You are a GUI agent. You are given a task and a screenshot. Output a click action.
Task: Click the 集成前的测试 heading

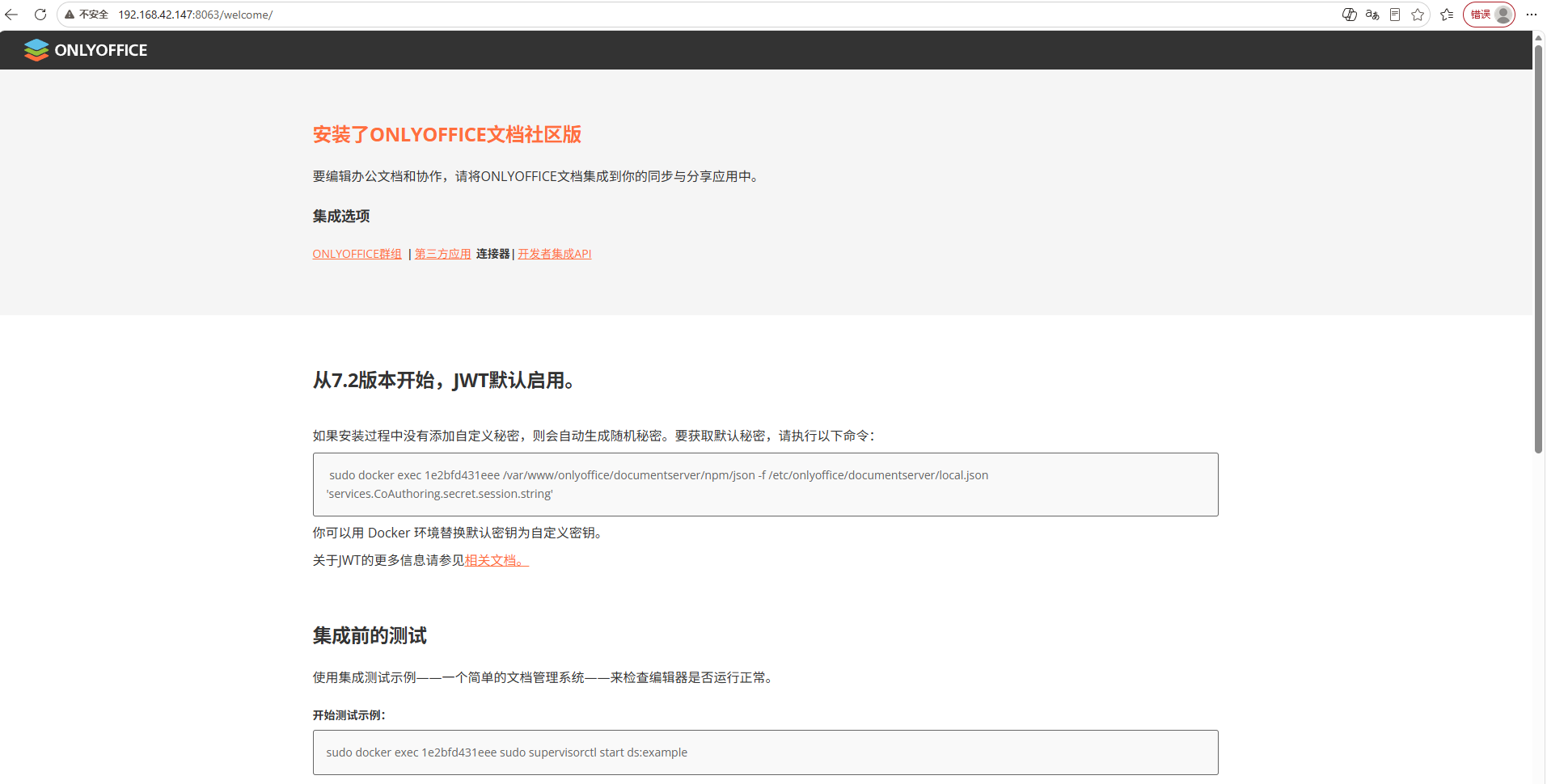click(x=370, y=636)
